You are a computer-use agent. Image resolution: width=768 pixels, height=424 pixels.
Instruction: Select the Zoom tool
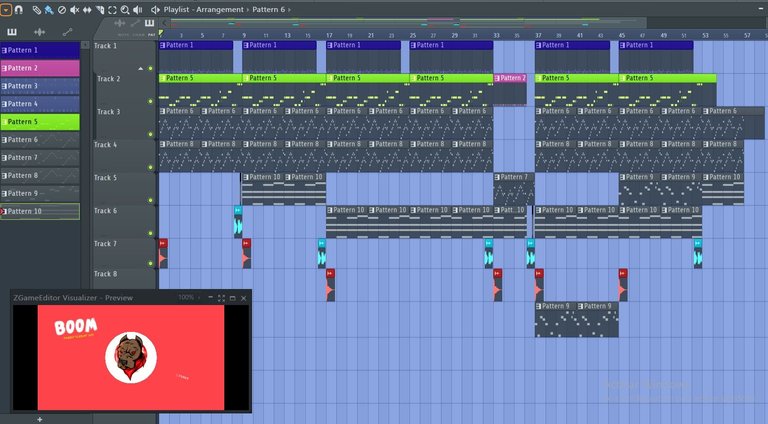coord(125,9)
